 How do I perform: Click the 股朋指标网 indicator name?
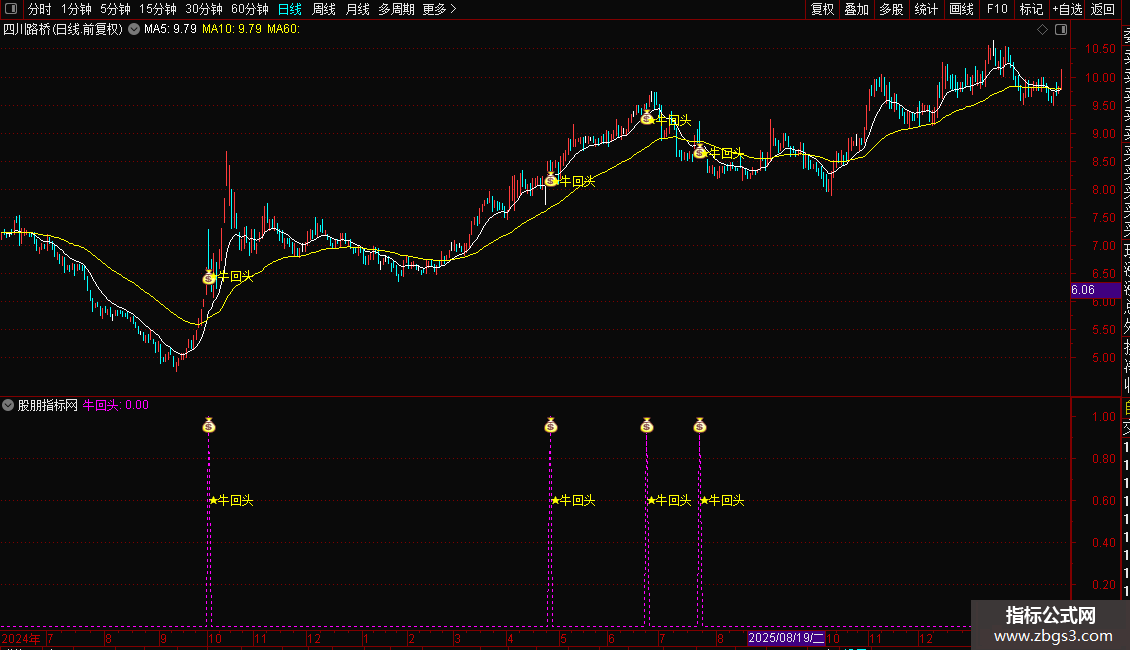tap(48, 405)
